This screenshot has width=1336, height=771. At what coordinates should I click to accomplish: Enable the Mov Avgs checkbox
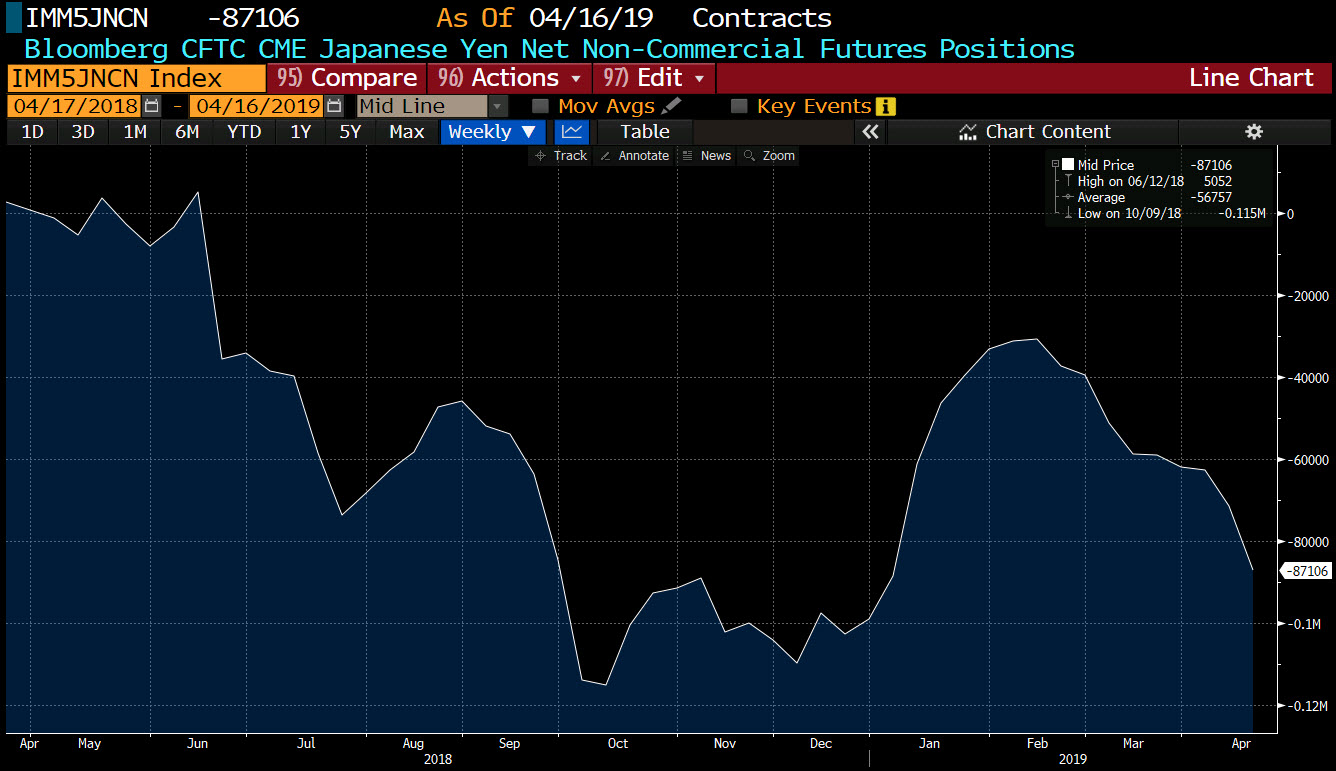[540, 106]
